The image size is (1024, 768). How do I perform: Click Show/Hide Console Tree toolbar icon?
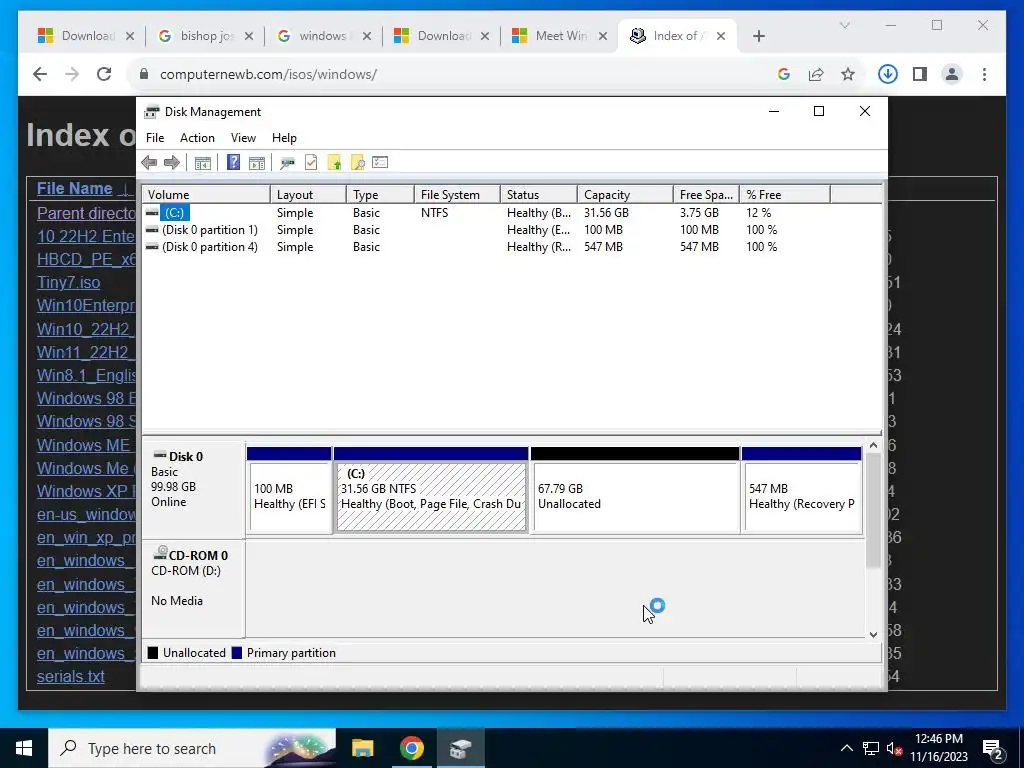(202, 163)
